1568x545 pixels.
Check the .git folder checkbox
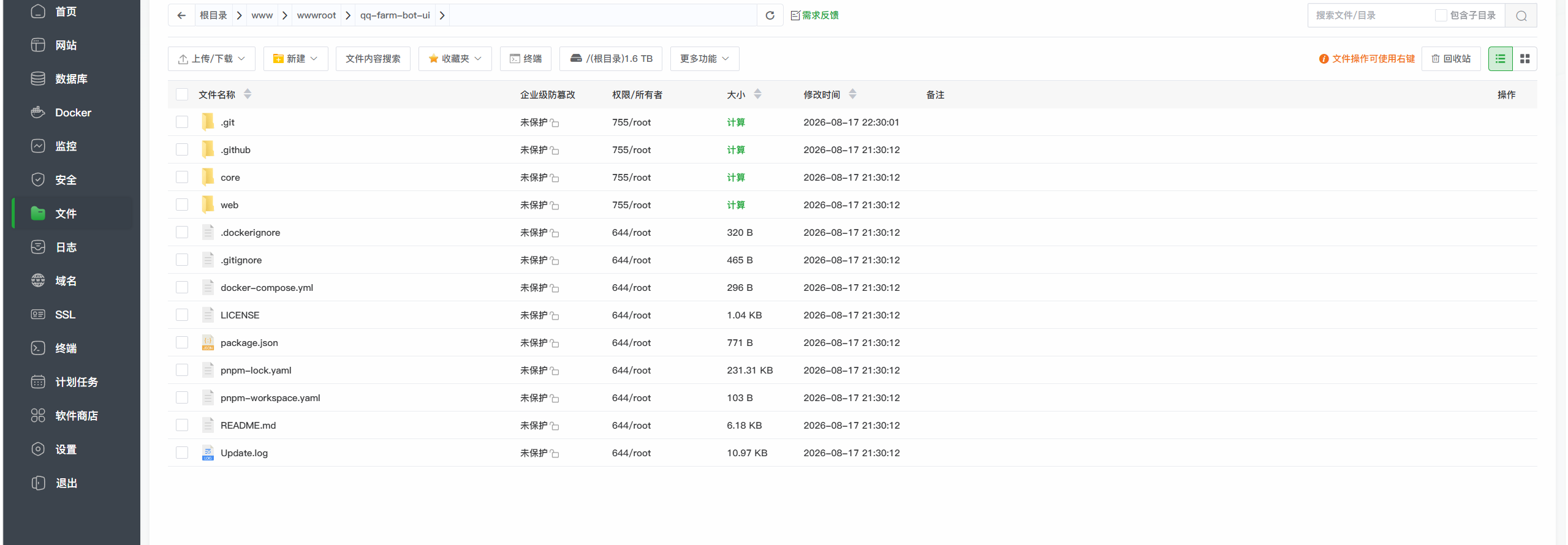pos(182,122)
